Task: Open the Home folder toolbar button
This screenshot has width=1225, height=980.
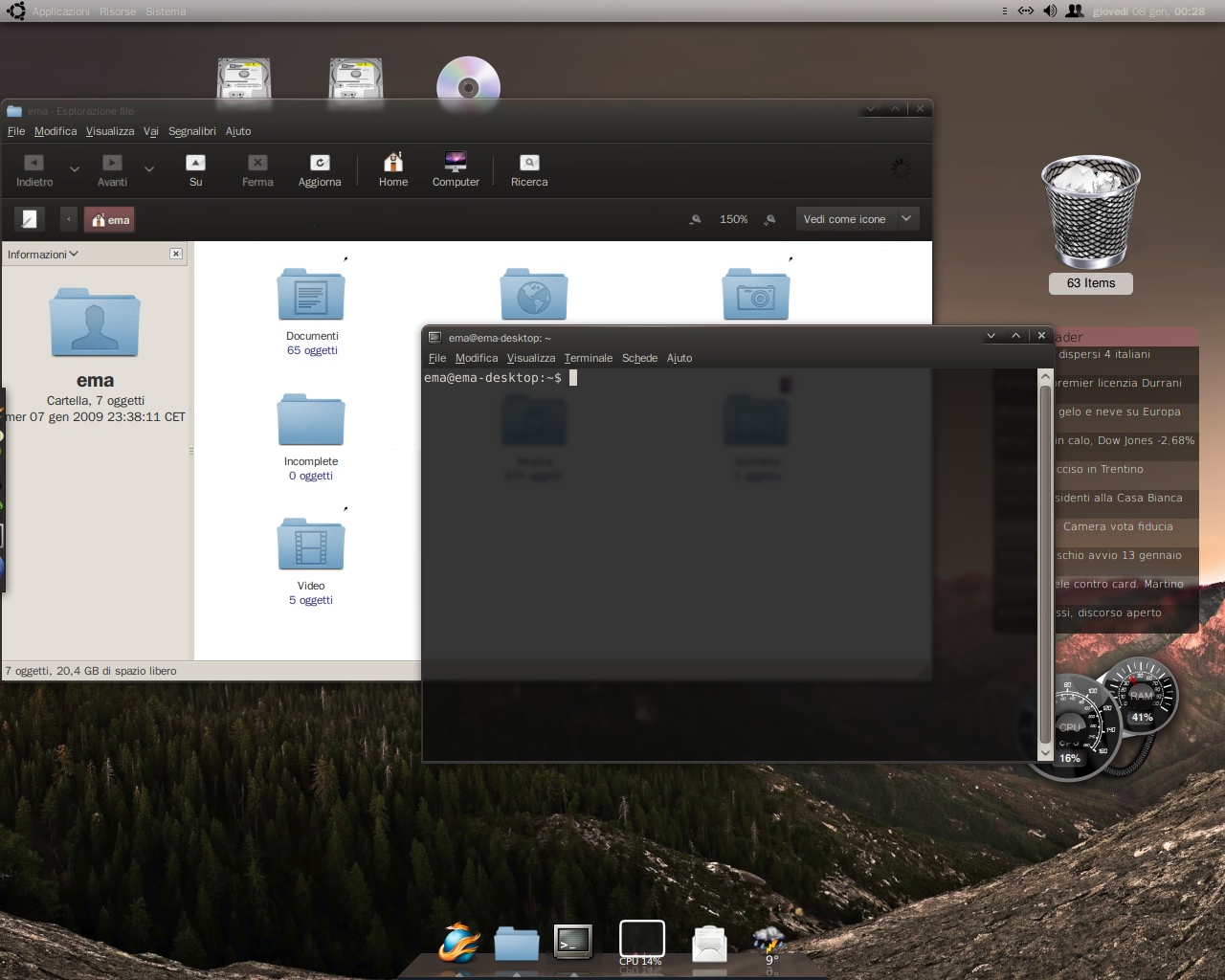Action: (393, 171)
